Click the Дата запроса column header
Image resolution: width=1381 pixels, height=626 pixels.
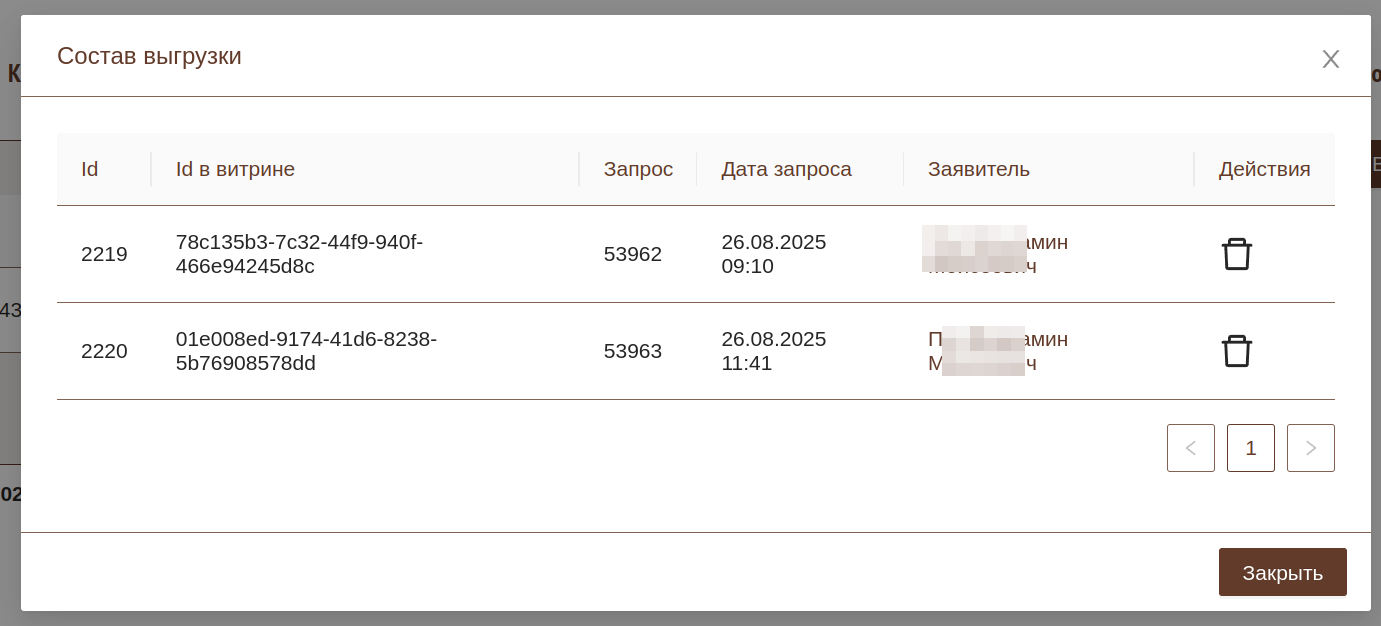786,169
